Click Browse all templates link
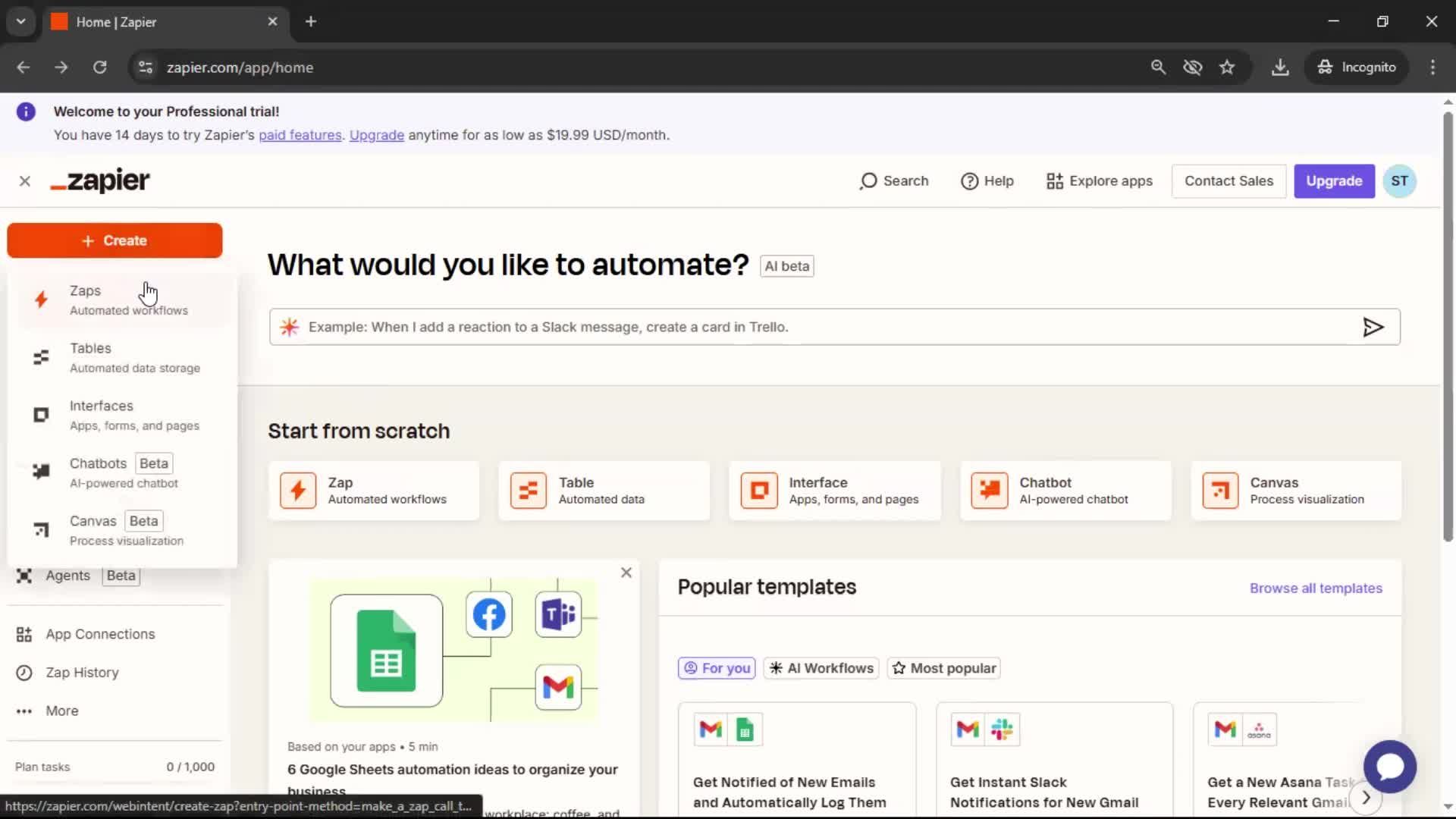The height and width of the screenshot is (819, 1456). [1316, 588]
